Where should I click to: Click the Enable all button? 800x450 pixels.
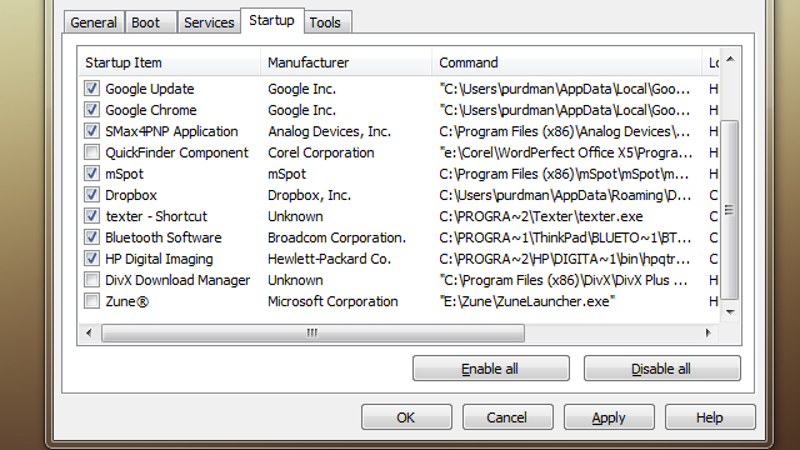point(491,368)
